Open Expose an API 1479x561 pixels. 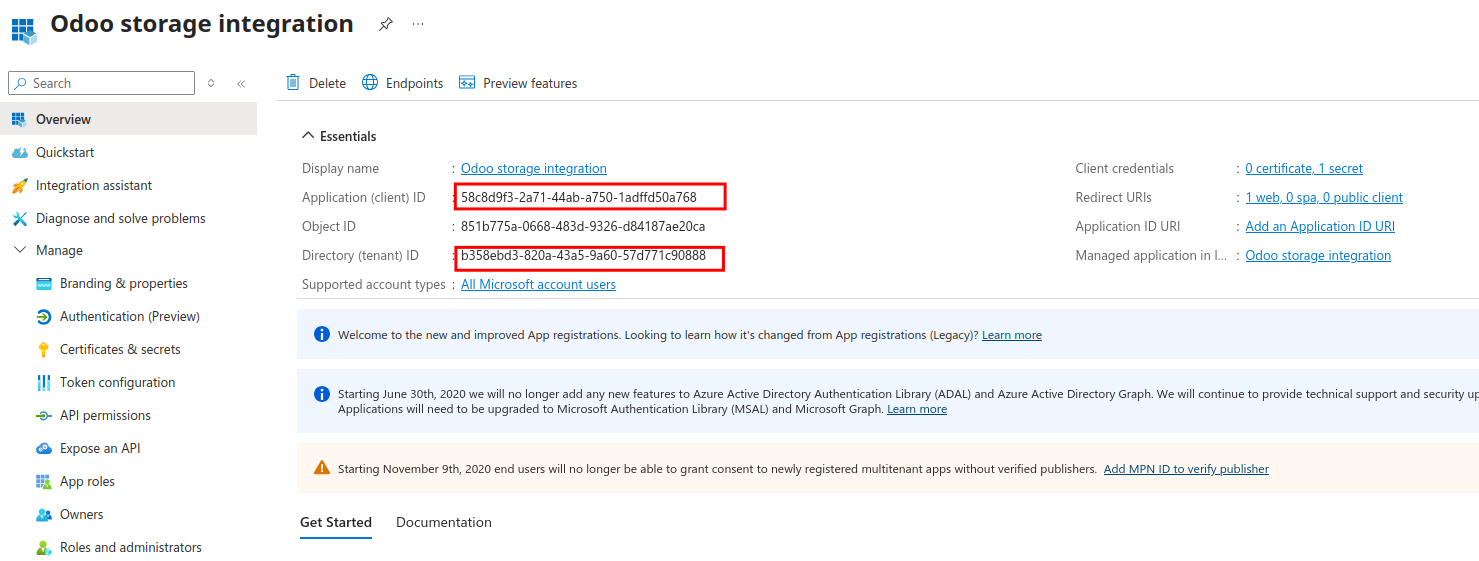pos(100,448)
